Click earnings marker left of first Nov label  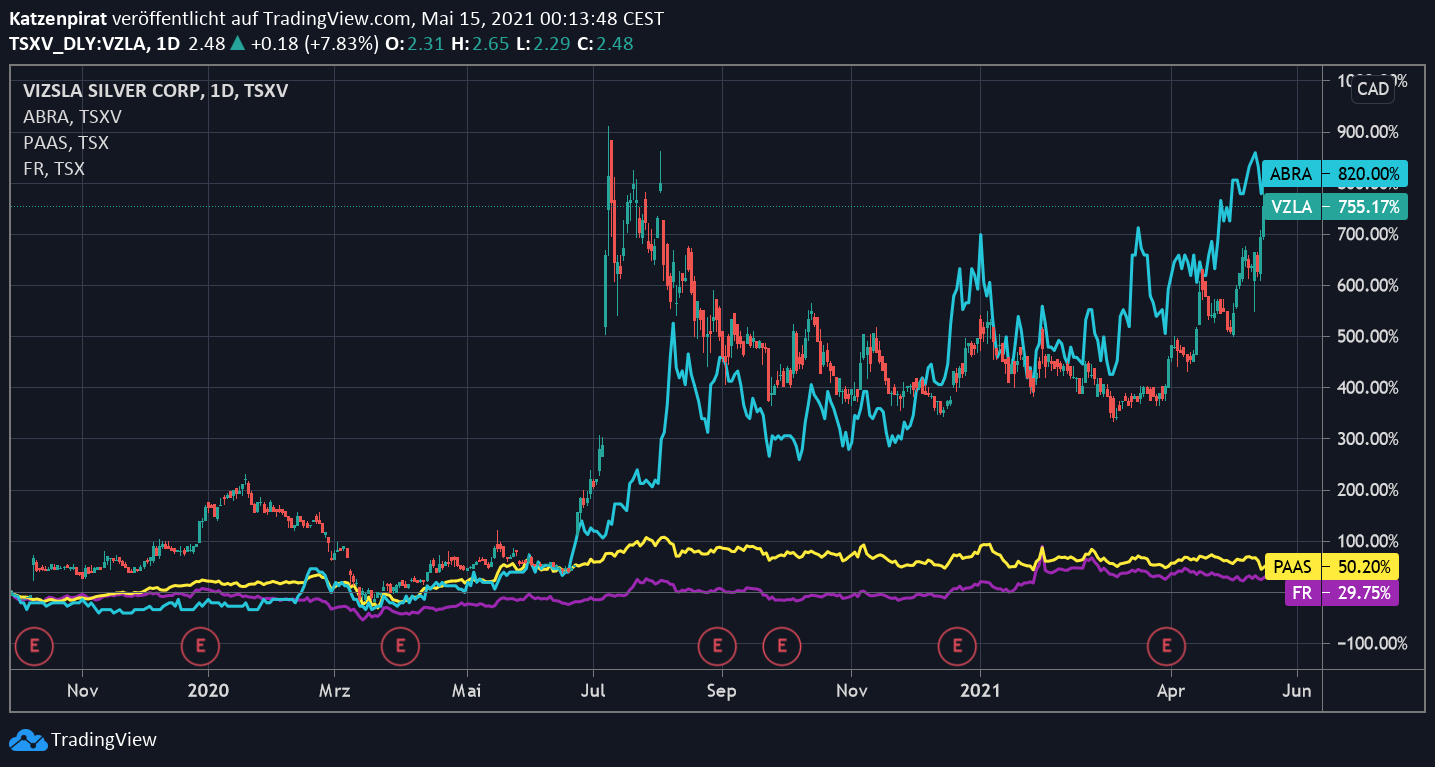click(32, 645)
